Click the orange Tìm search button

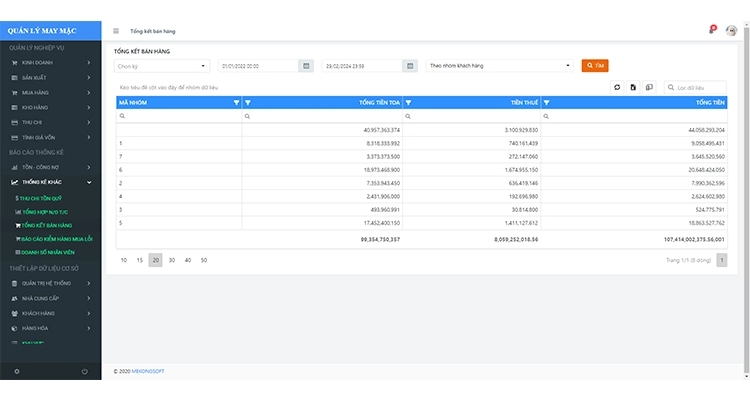point(595,66)
